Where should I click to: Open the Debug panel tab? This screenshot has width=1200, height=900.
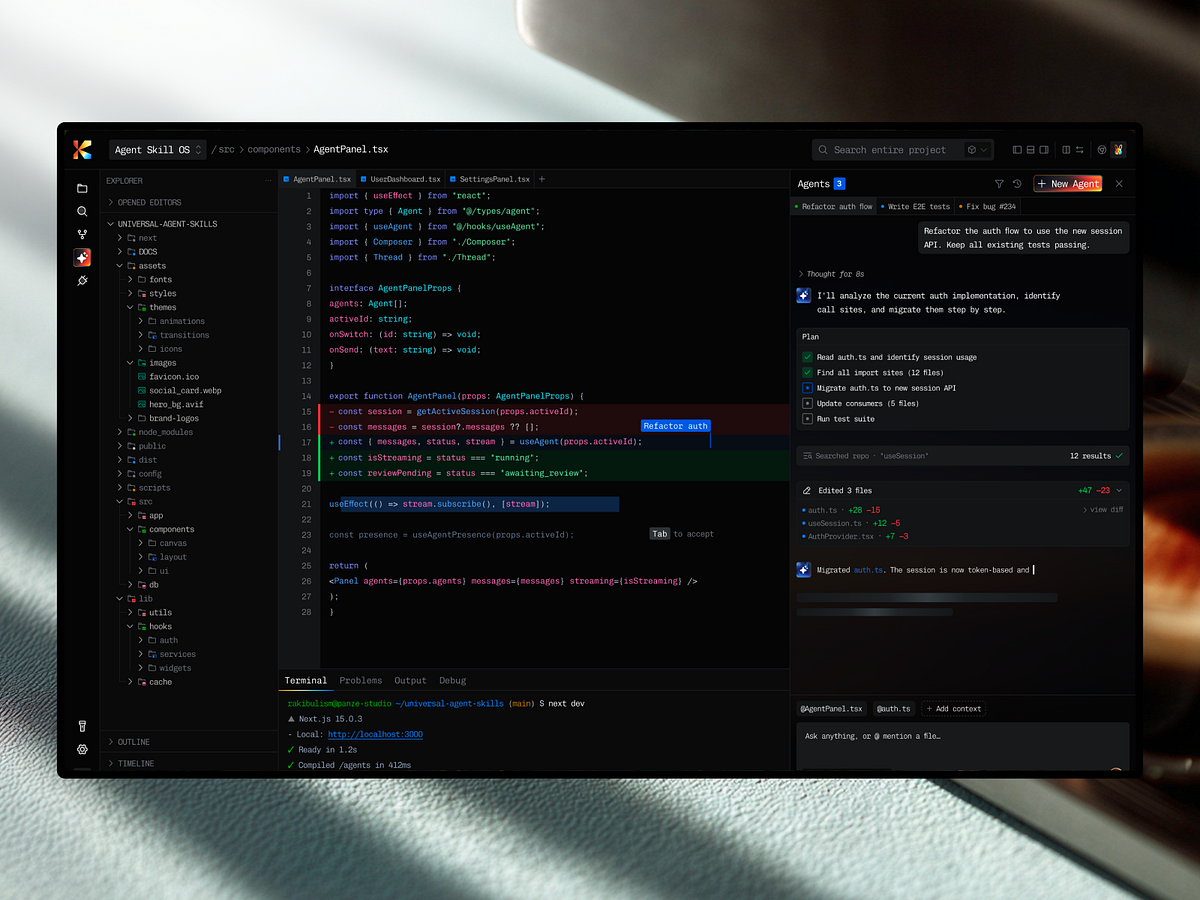pyautogui.click(x=452, y=681)
